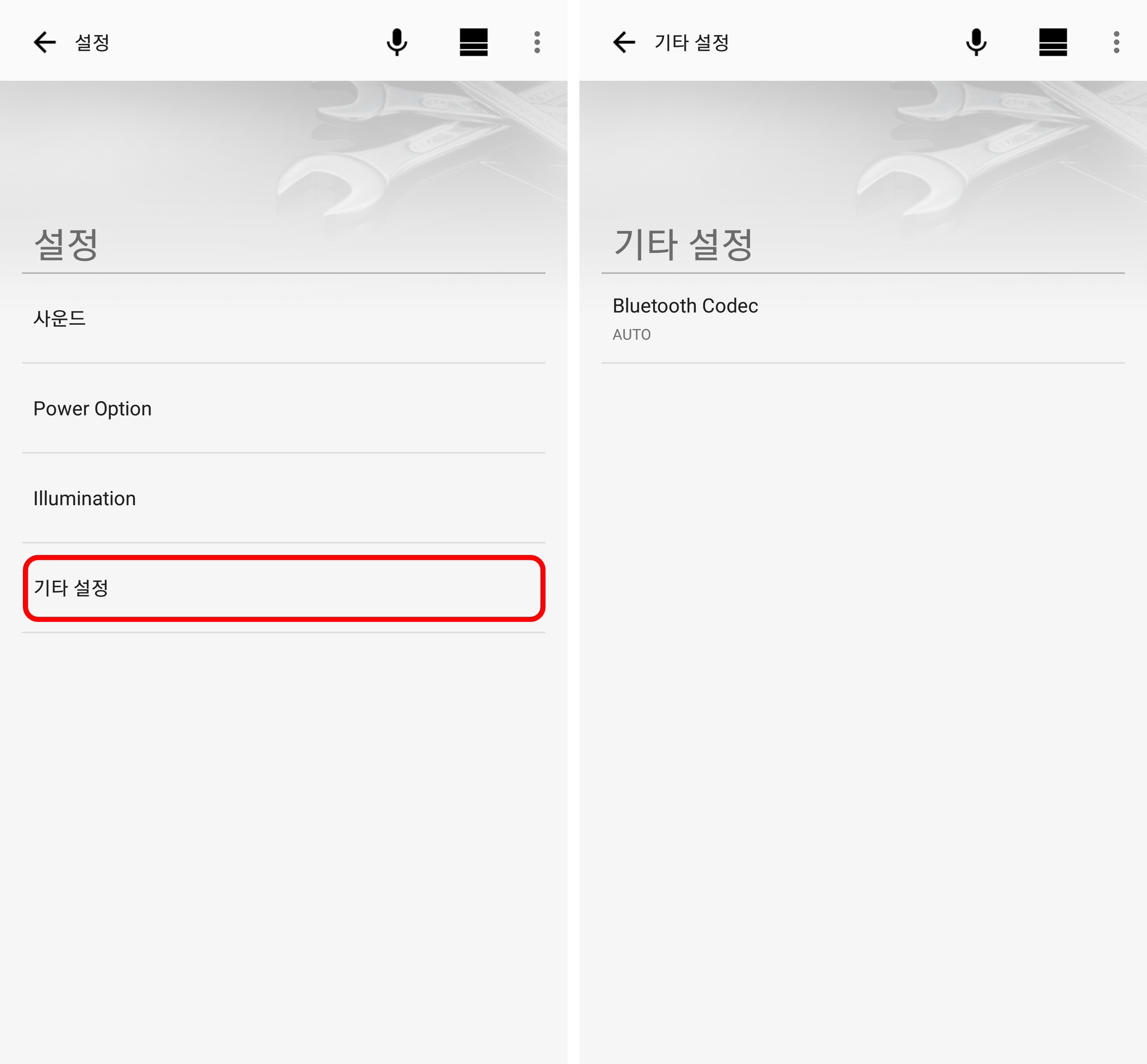
Task: Tap the microphone icon on 설정 screen
Action: tap(397, 42)
